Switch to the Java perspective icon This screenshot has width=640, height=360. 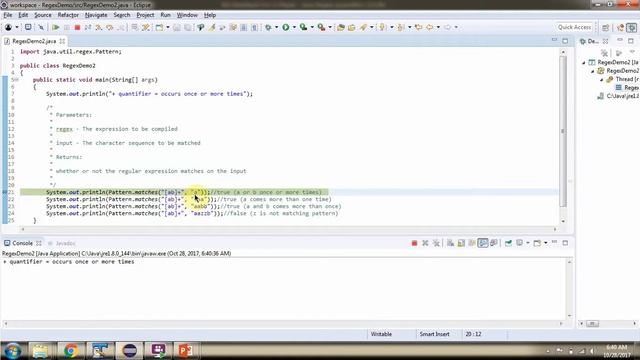[620, 27]
